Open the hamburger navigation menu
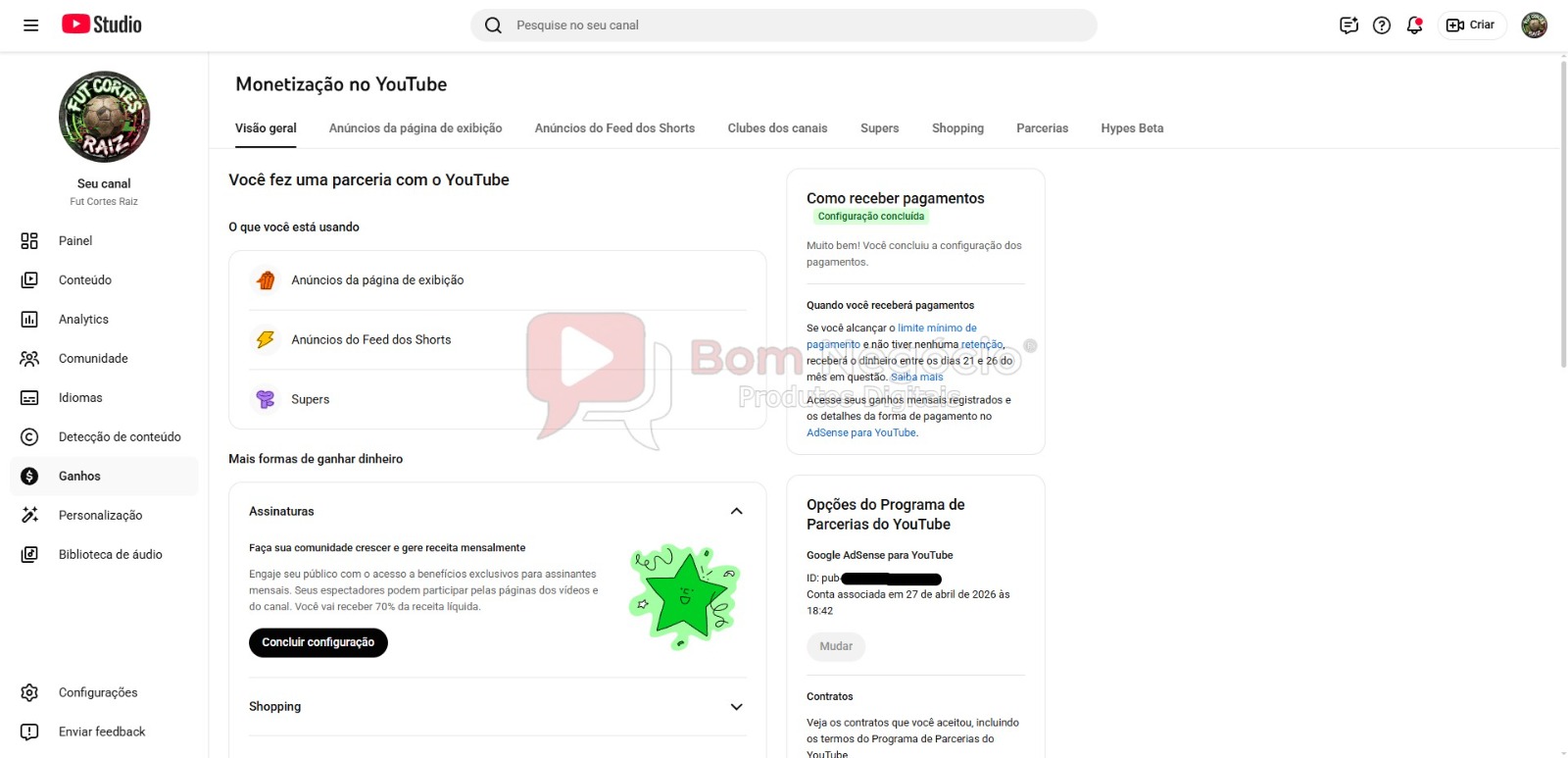Image resolution: width=1568 pixels, height=758 pixels. click(x=30, y=25)
